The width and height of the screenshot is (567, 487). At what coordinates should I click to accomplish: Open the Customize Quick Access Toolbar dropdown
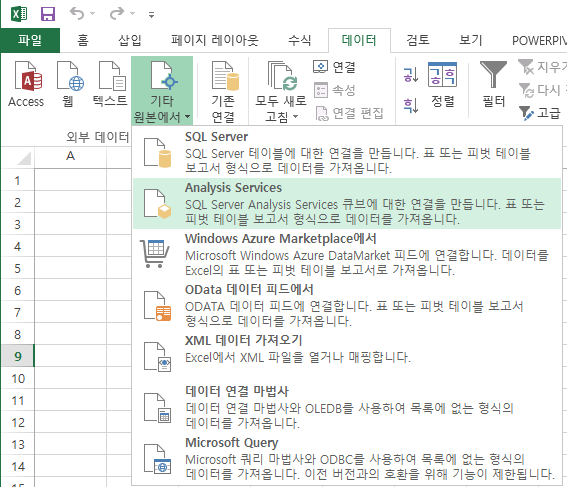pos(152,14)
